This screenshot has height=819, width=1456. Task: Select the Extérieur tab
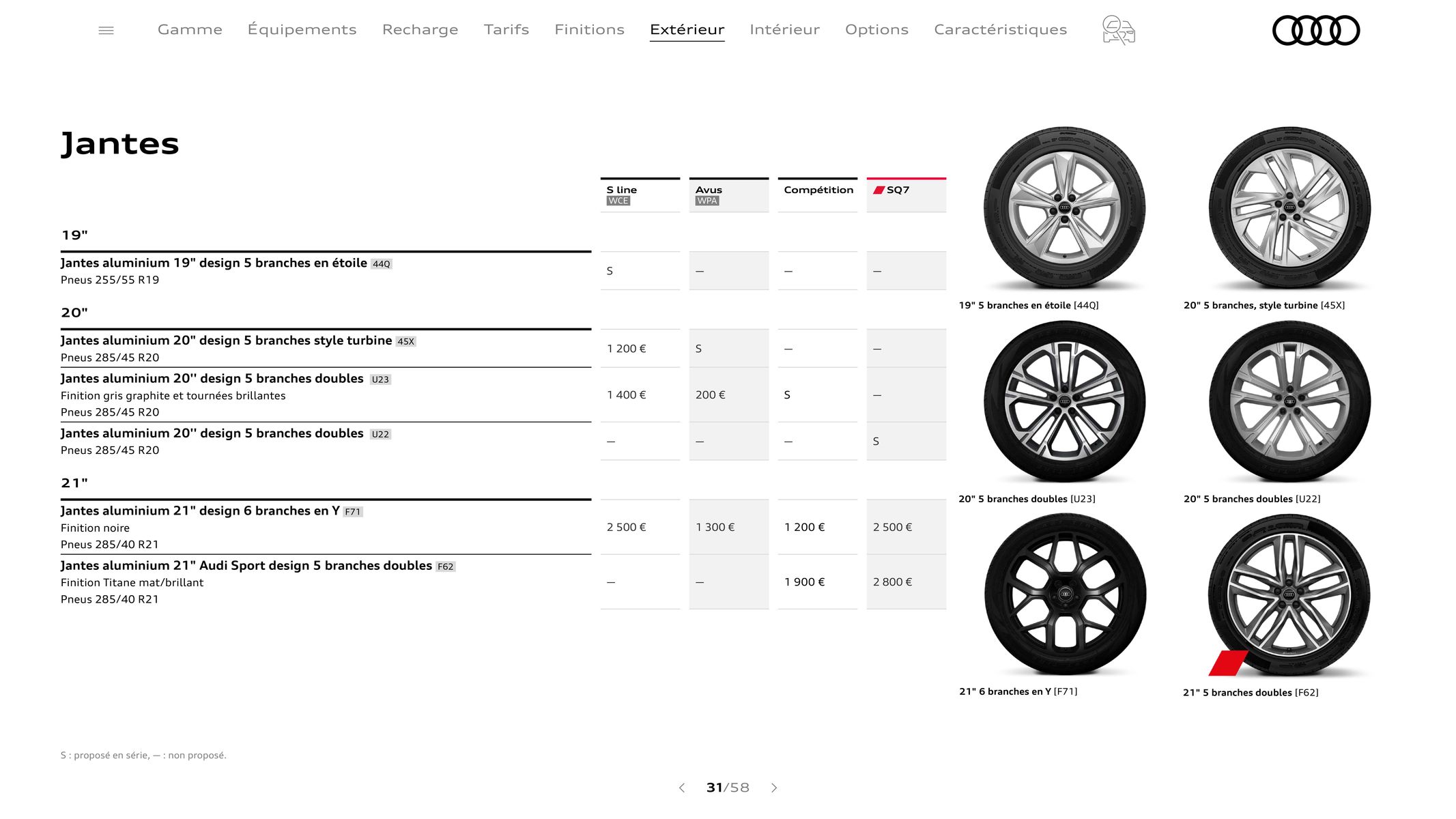click(x=687, y=29)
